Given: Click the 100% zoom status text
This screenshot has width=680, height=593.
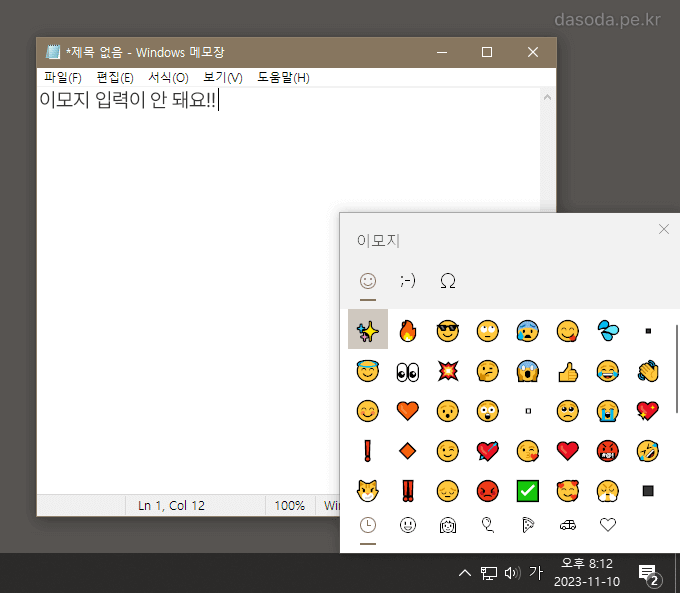Looking at the screenshot, I should (x=290, y=505).
